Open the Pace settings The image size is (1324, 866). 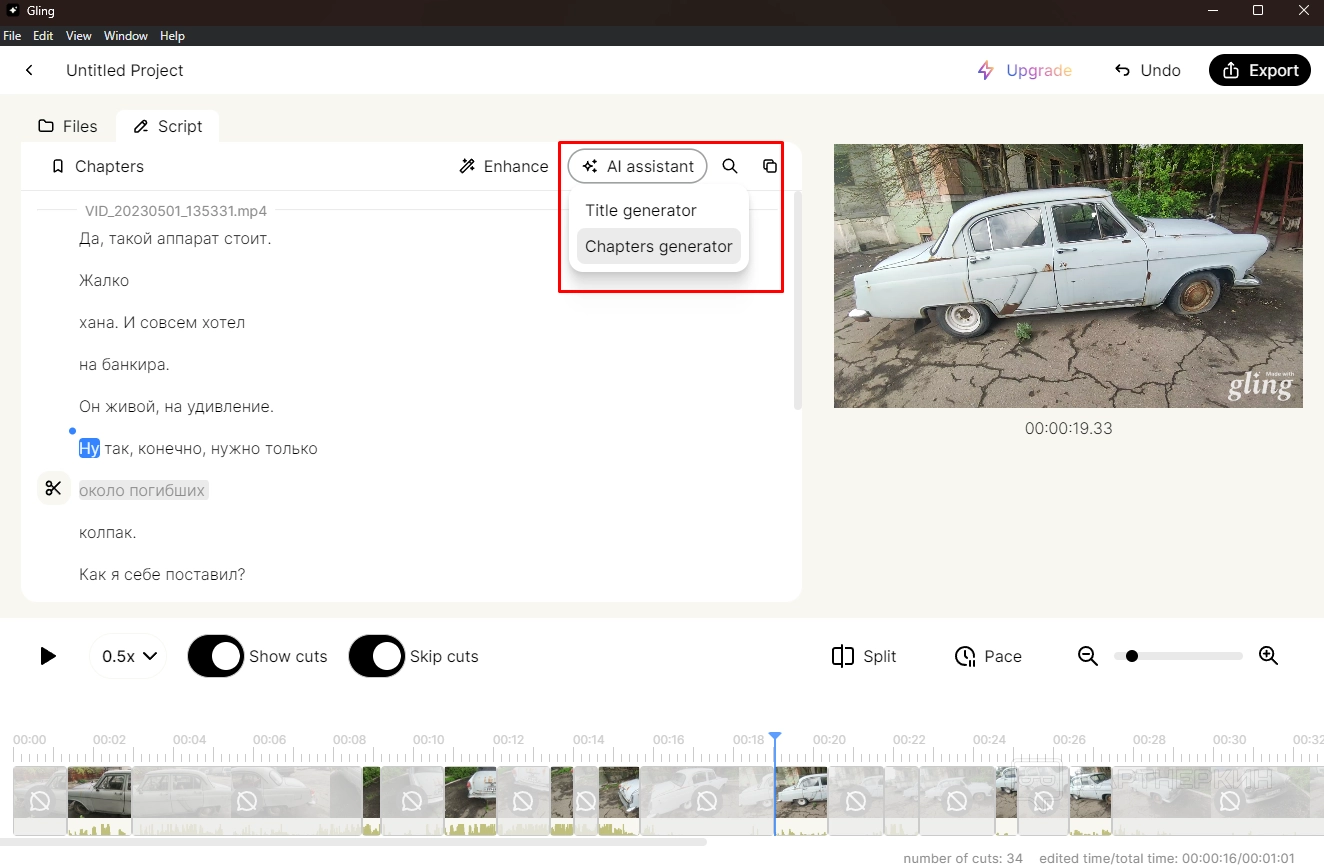coord(988,656)
